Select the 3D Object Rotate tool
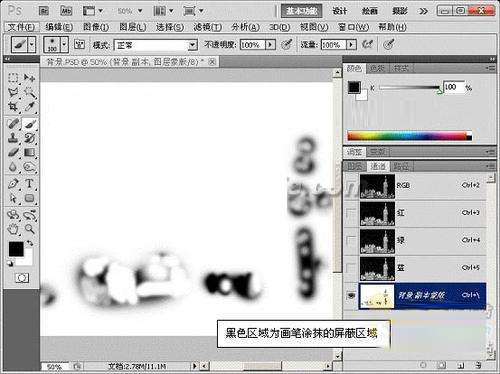The height and width of the screenshot is (374, 500). click(13, 215)
